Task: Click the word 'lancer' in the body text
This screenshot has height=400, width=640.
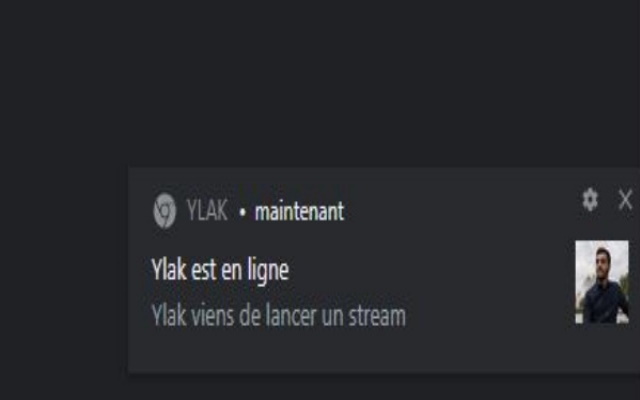Action: coord(291,316)
